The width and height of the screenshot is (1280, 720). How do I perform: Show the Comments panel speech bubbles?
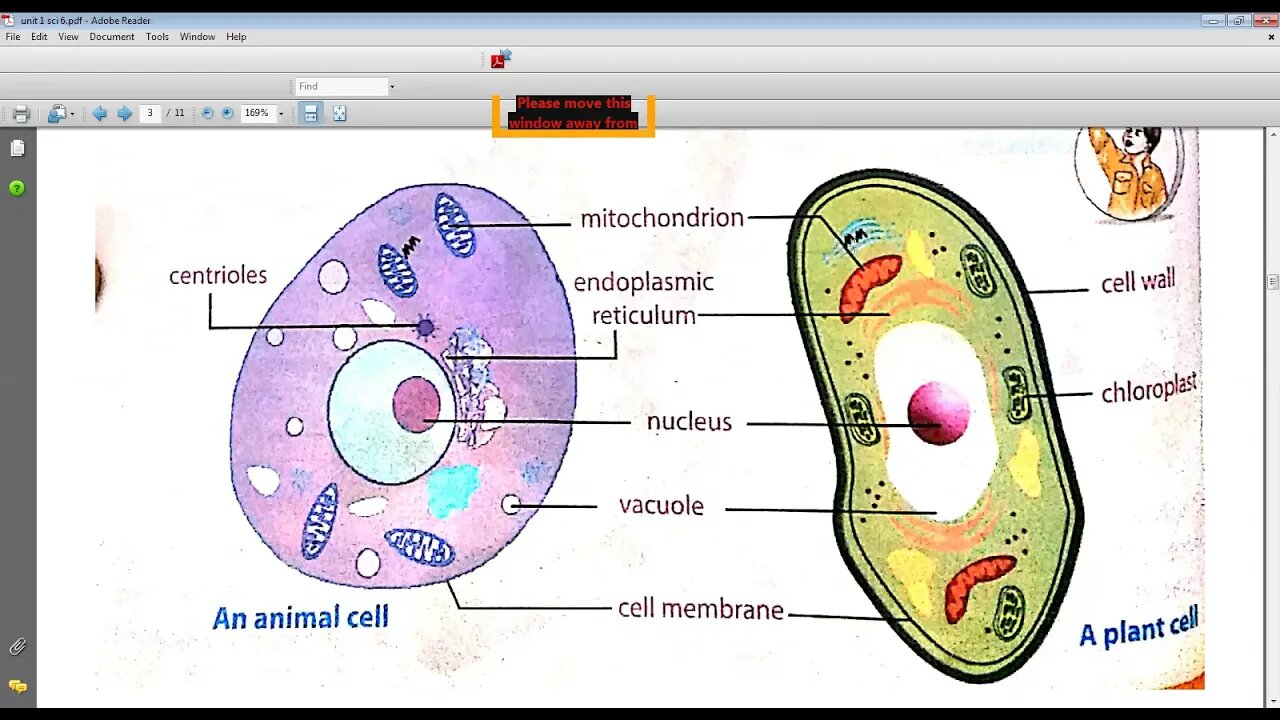[17, 687]
